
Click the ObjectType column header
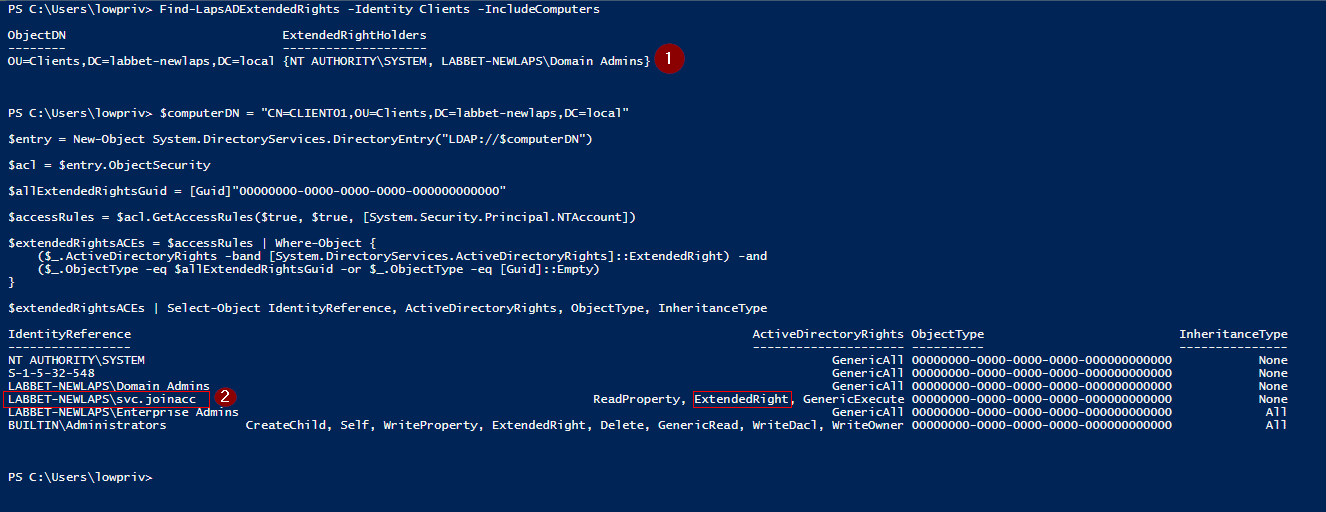tap(947, 334)
